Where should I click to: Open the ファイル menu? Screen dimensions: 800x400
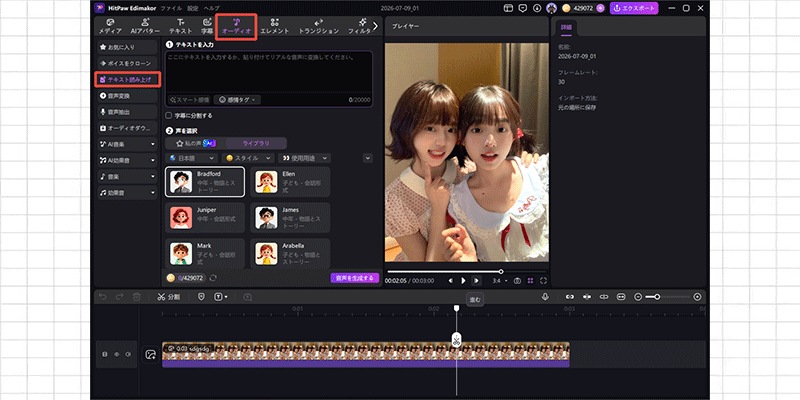tap(170, 8)
